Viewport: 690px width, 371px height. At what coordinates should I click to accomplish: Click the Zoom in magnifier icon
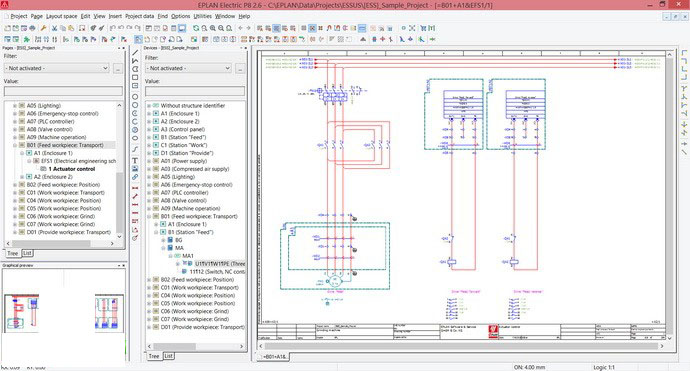pyautogui.click(x=213, y=28)
